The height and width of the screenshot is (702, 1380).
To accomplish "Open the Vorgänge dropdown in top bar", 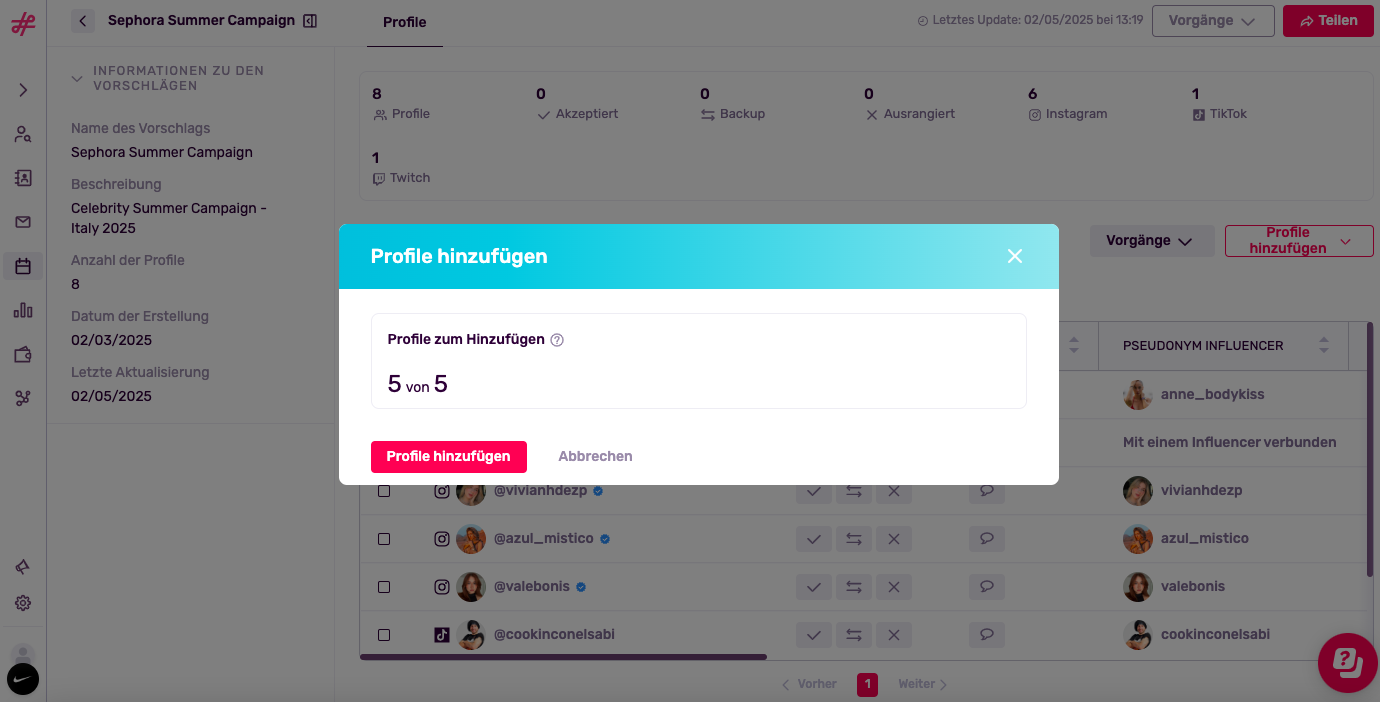I will click(1213, 21).
